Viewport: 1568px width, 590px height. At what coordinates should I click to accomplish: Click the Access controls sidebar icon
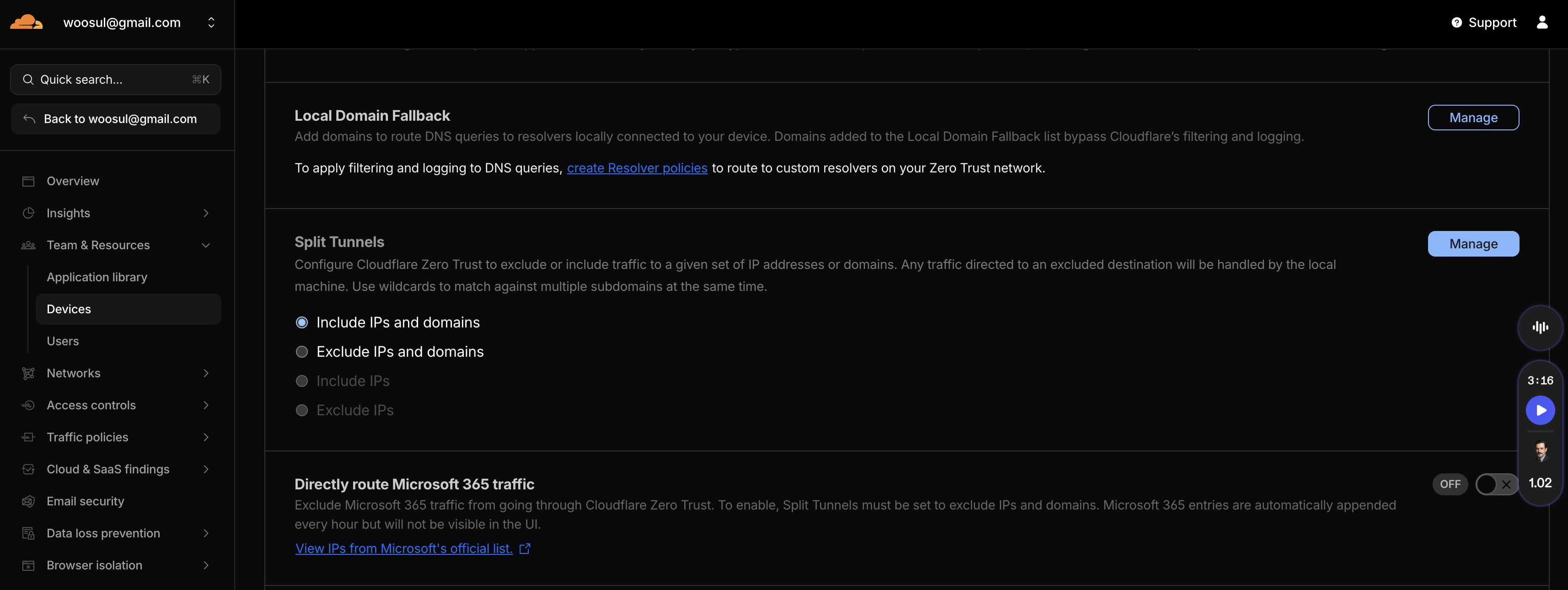29,405
